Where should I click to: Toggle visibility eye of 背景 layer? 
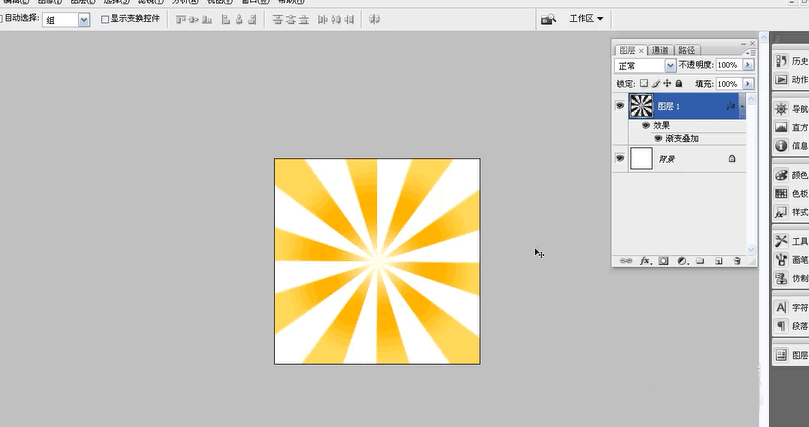620,158
